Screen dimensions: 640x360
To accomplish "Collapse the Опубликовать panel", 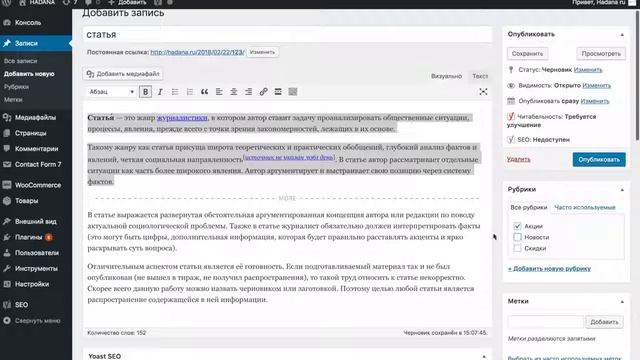I will click(622, 35).
